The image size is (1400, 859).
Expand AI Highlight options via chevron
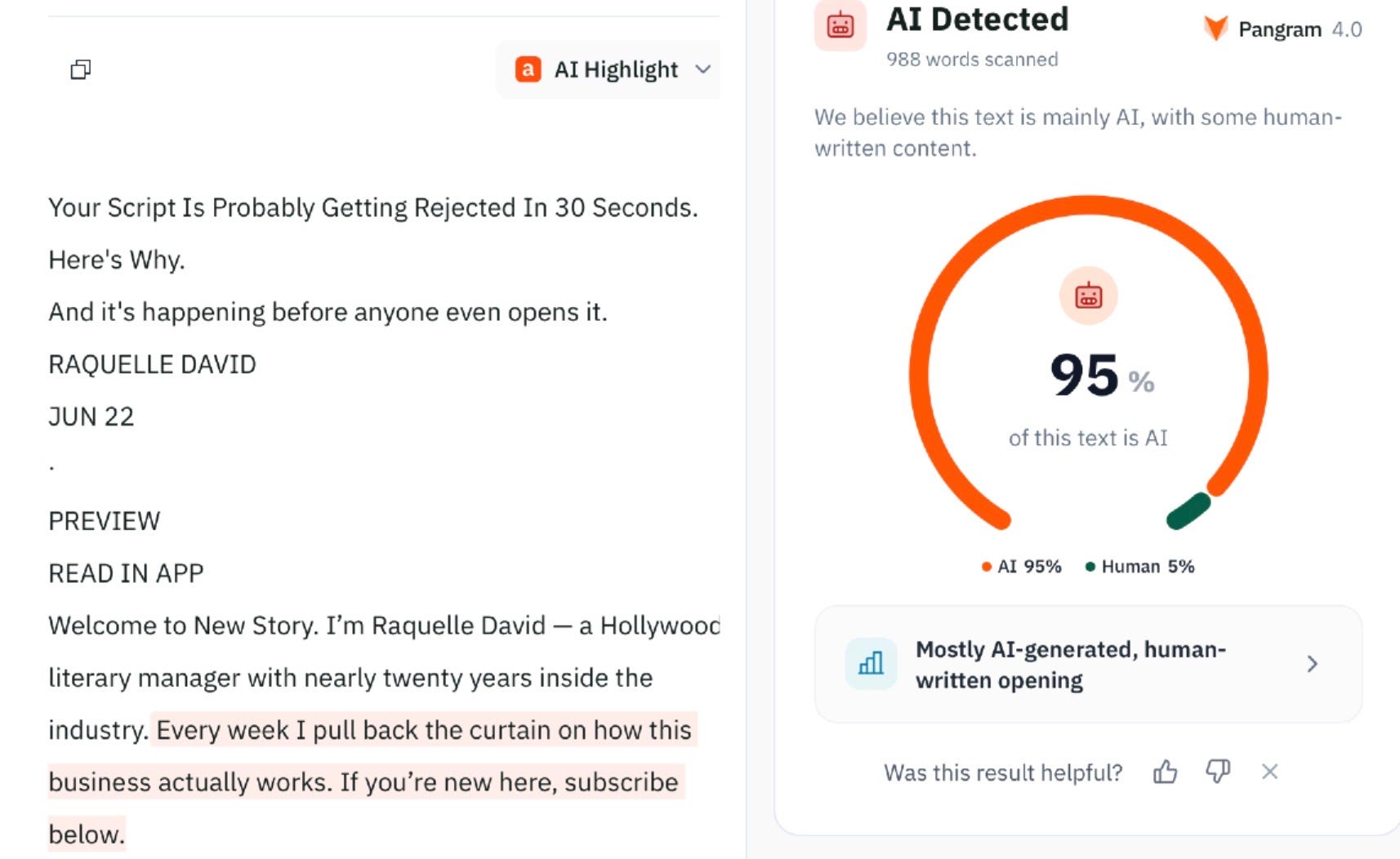(x=703, y=69)
